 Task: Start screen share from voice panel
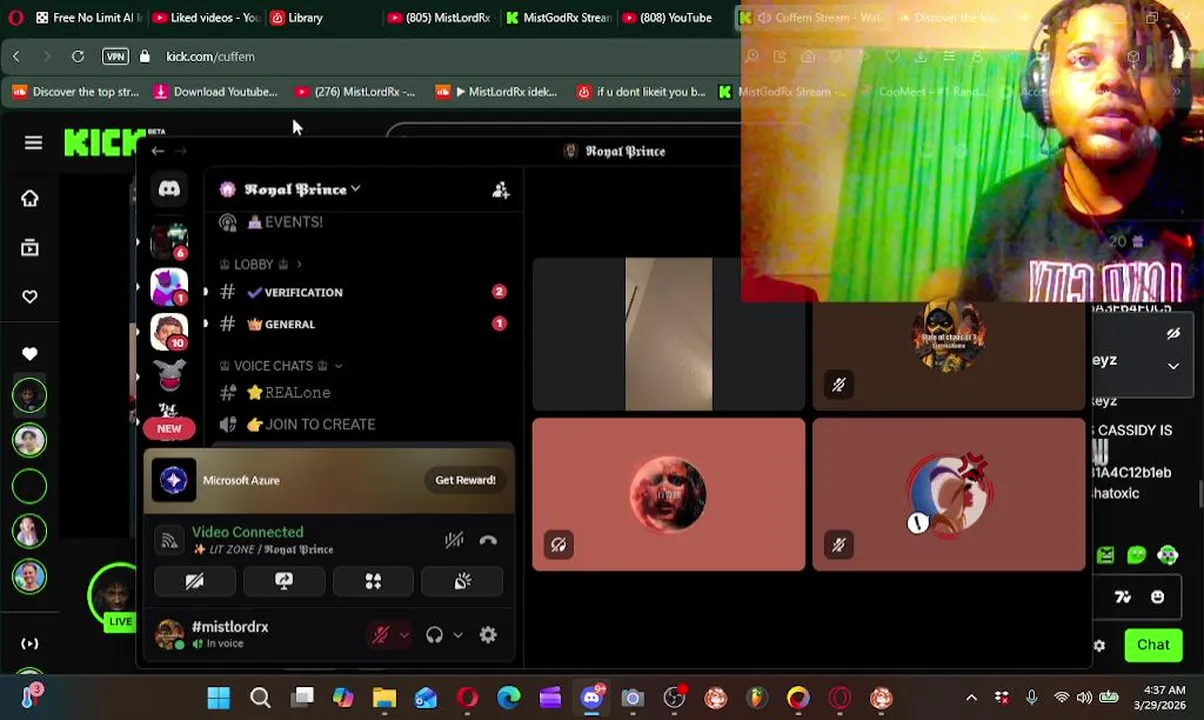pyautogui.click(x=284, y=581)
